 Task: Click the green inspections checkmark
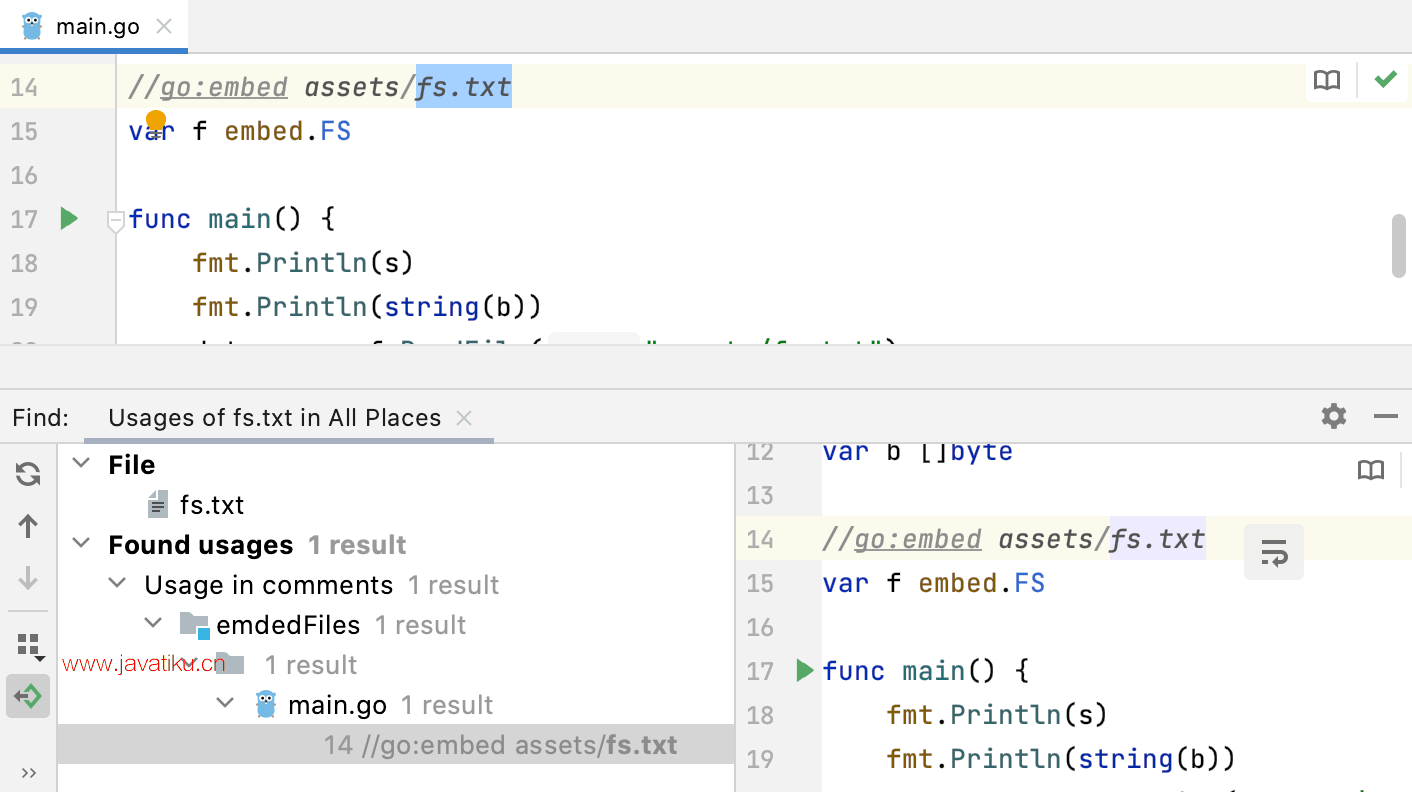tap(1385, 80)
